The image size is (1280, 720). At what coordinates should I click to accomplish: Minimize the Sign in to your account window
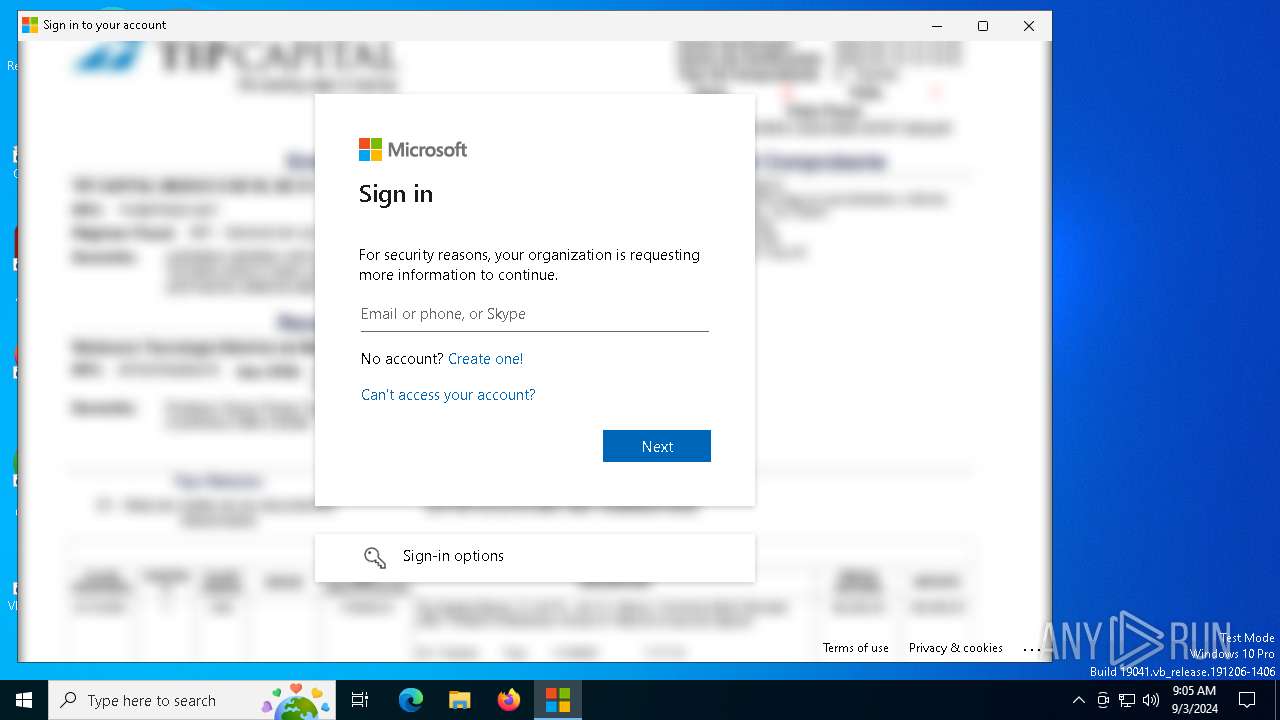click(x=937, y=26)
